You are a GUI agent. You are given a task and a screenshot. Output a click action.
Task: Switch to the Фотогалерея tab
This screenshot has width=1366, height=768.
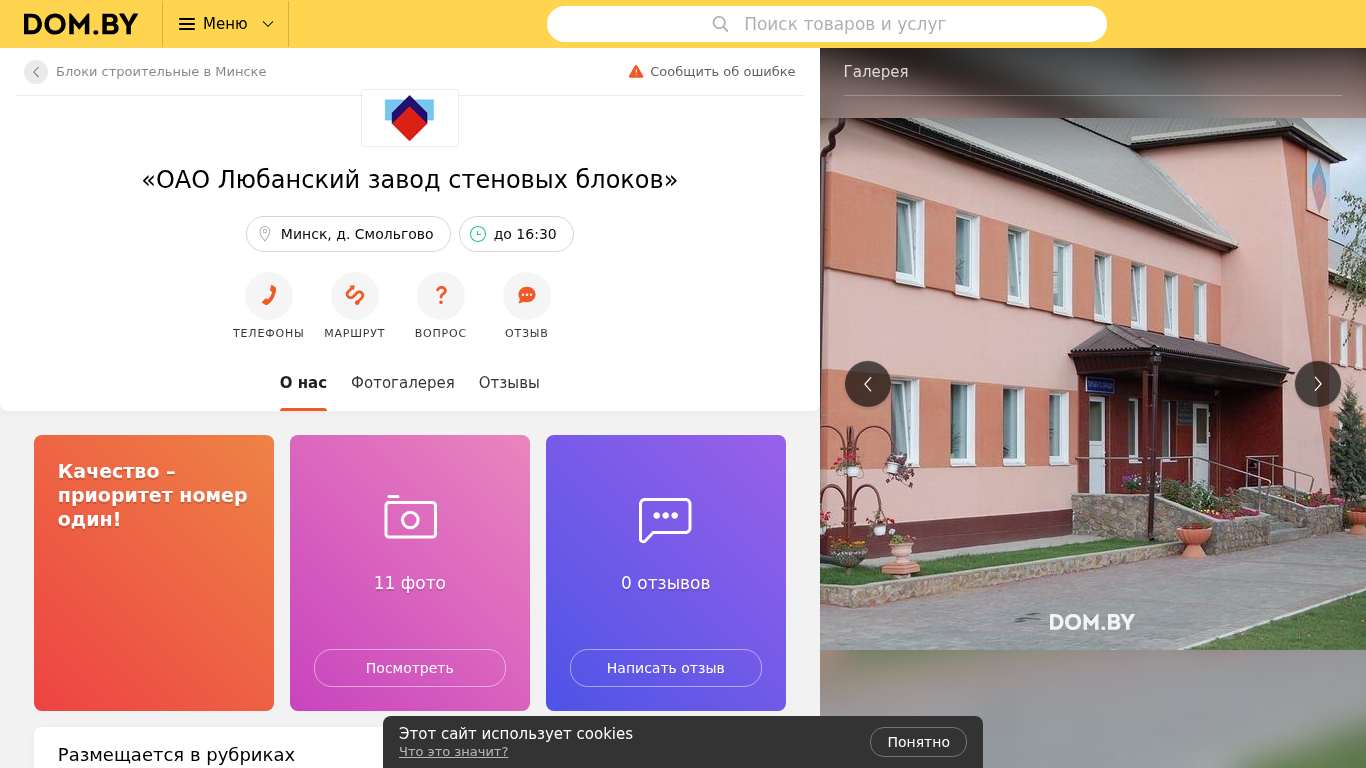click(x=403, y=383)
